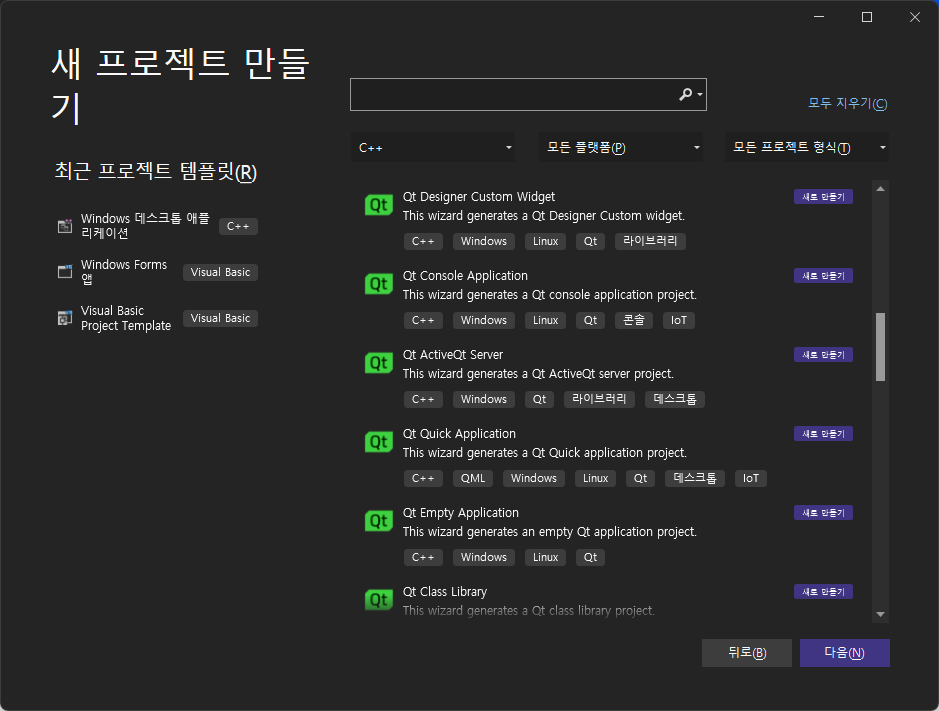Click scrollbar up arrow in template list
Viewport: 939px width, 711px height.
pos(880,189)
